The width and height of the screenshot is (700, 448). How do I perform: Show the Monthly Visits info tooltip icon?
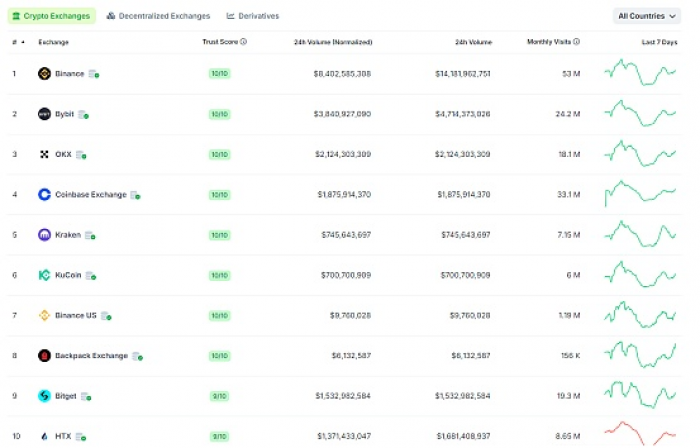576,41
